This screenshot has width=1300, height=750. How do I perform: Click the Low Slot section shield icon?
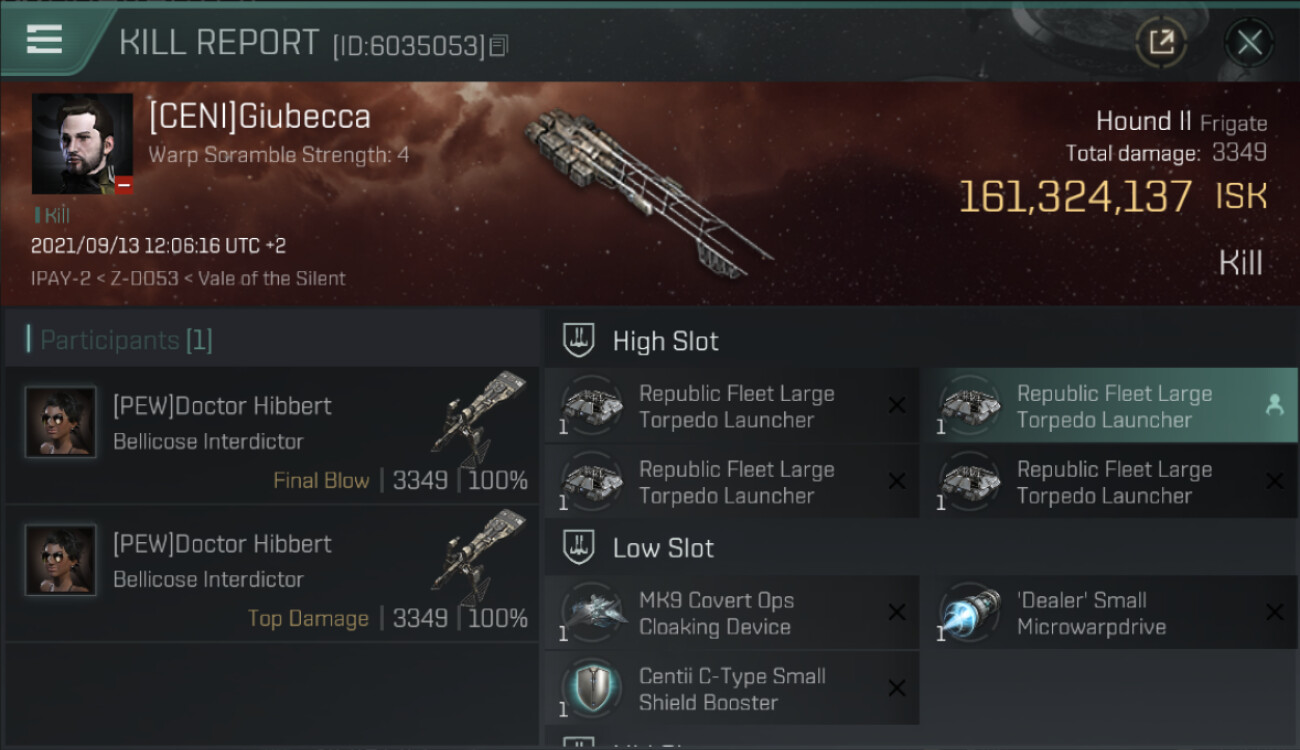click(x=580, y=548)
